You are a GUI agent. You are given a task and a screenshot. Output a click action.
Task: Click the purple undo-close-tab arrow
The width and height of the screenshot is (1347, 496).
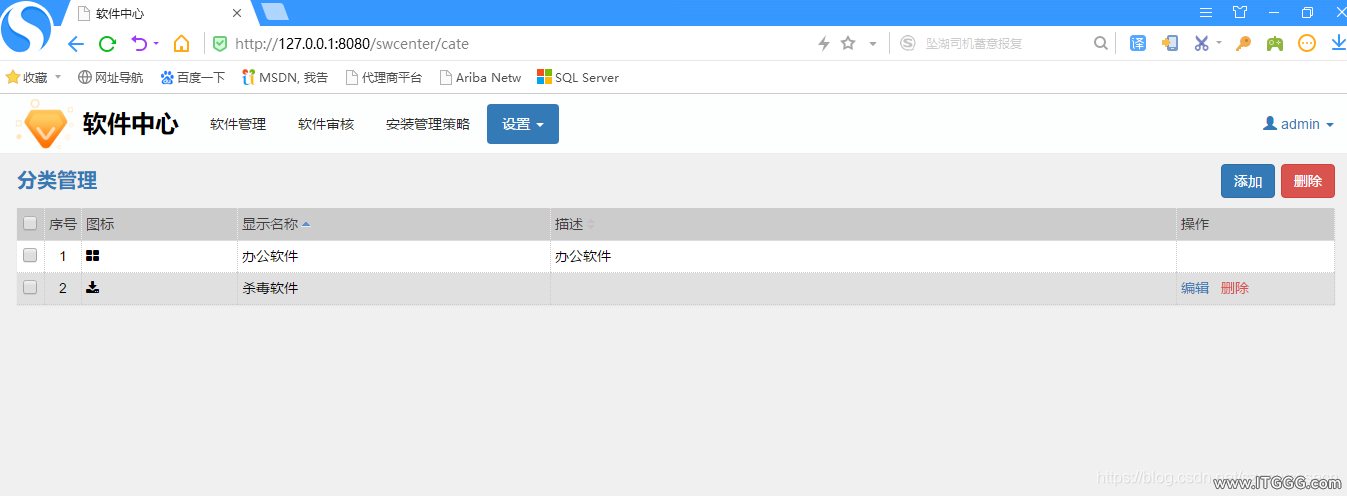click(139, 43)
